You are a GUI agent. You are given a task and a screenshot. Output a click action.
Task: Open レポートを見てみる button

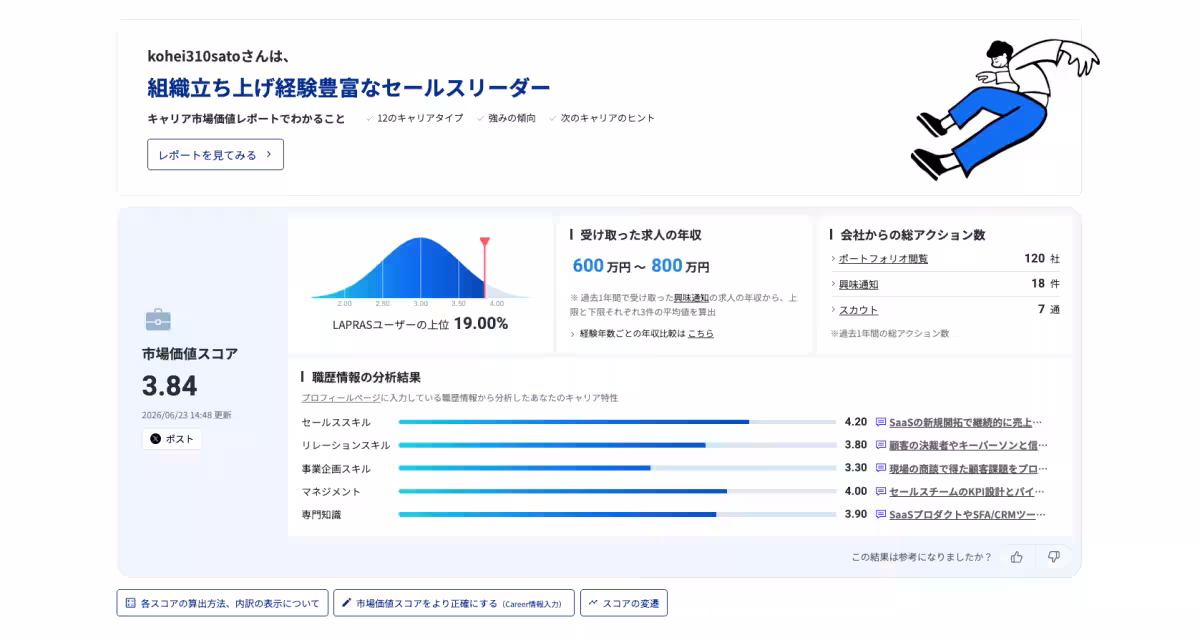(x=215, y=154)
